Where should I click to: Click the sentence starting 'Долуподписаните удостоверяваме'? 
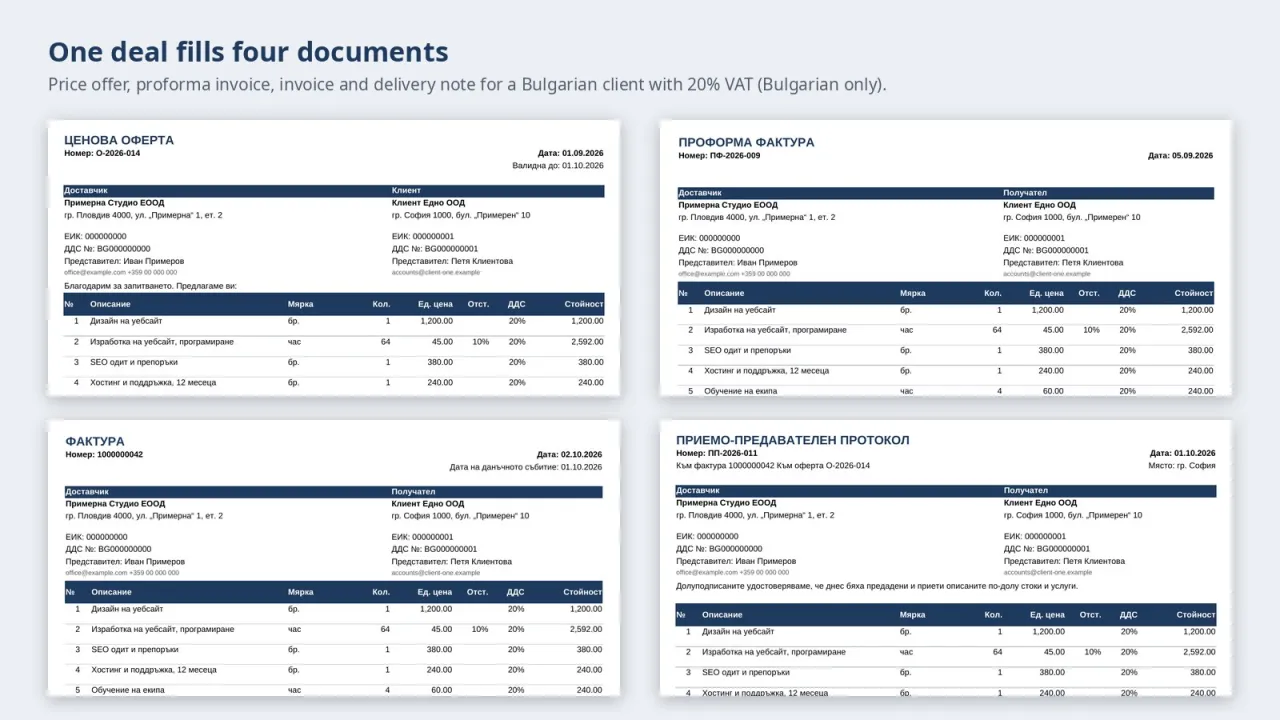[877, 586]
